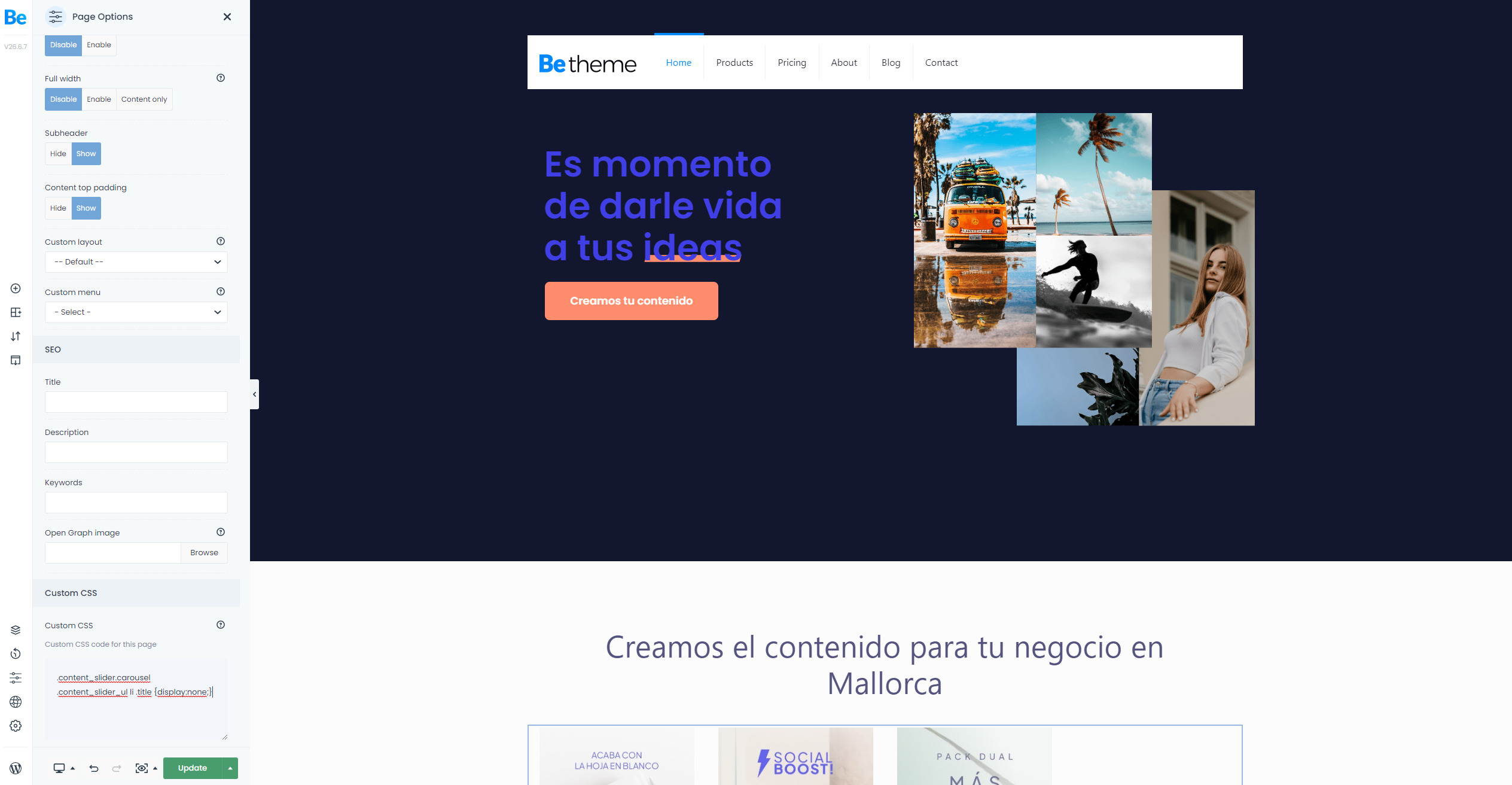
Task: Toggle Subheader to Hide
Action: [58, 153]
